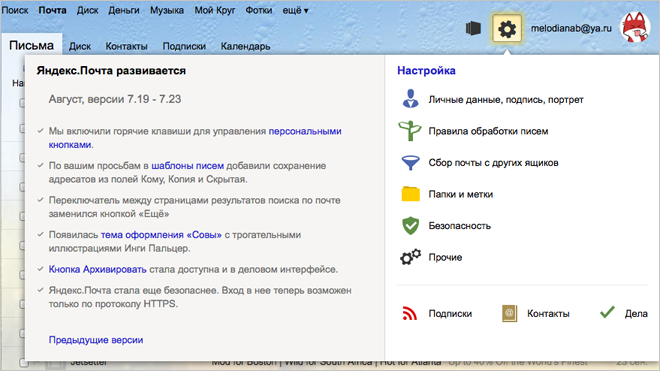The height and width of the screenshot is (371, 660).
Task: Switch to the Календарь tab
Action: (245, 46)
